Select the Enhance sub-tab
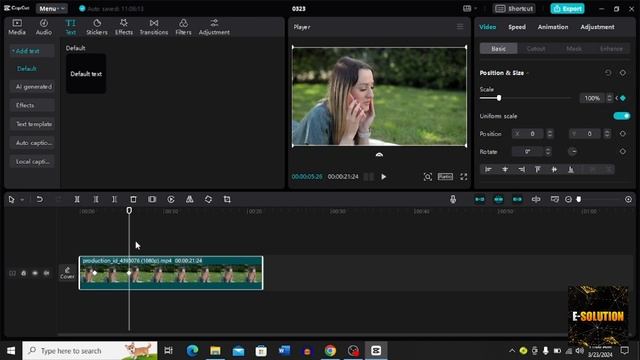This screenshot has height=360, width=640. click(x=611, y=49)
